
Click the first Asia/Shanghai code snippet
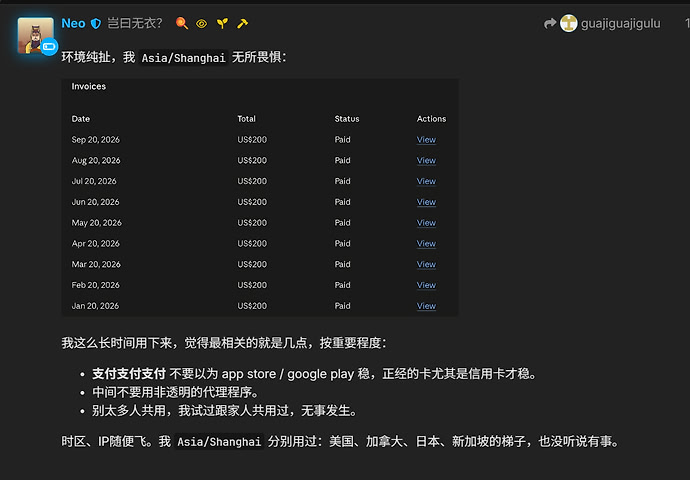[184, 58]
